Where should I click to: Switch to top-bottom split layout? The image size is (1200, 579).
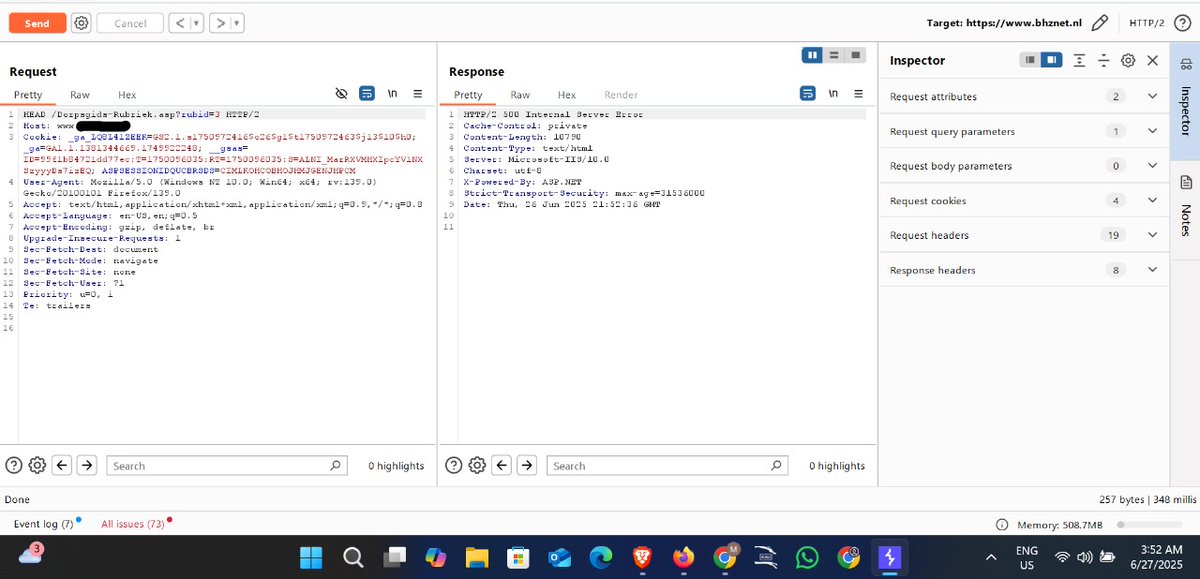click(834, 55)
